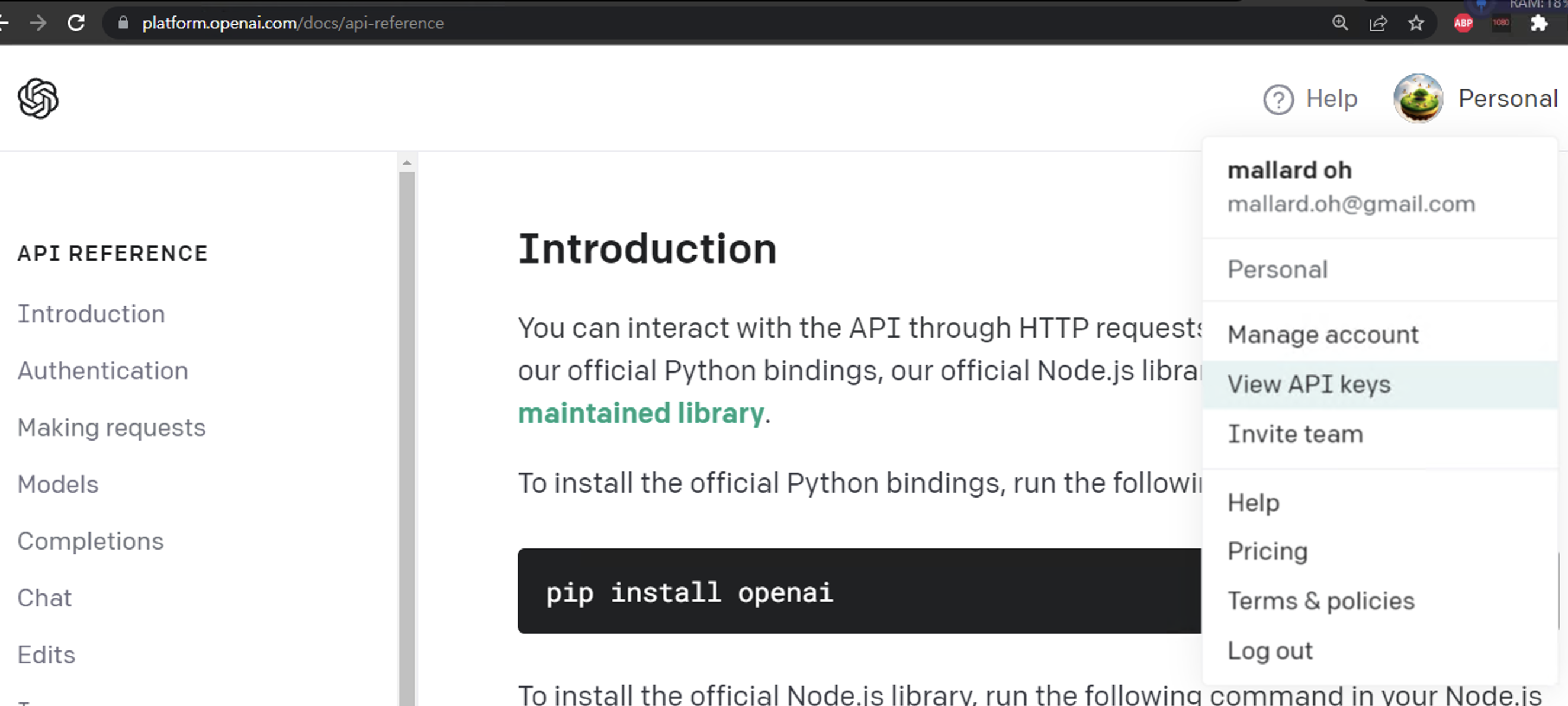Bookmark this page with star icon

tap(1416, 23)
